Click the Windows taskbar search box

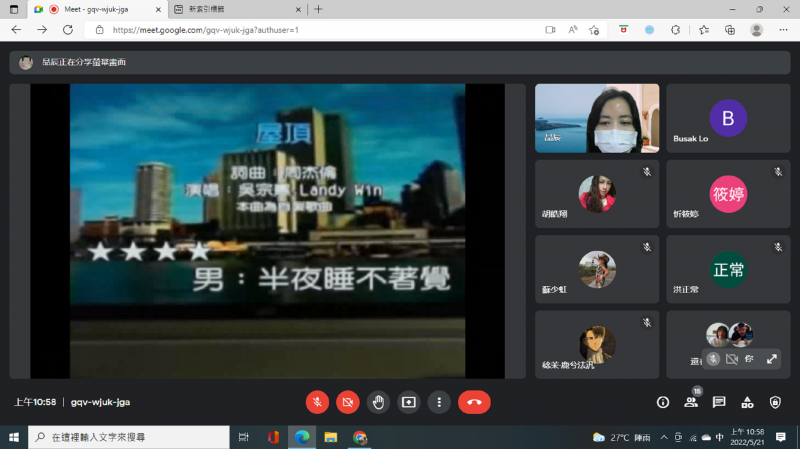[x=129, y=437]
